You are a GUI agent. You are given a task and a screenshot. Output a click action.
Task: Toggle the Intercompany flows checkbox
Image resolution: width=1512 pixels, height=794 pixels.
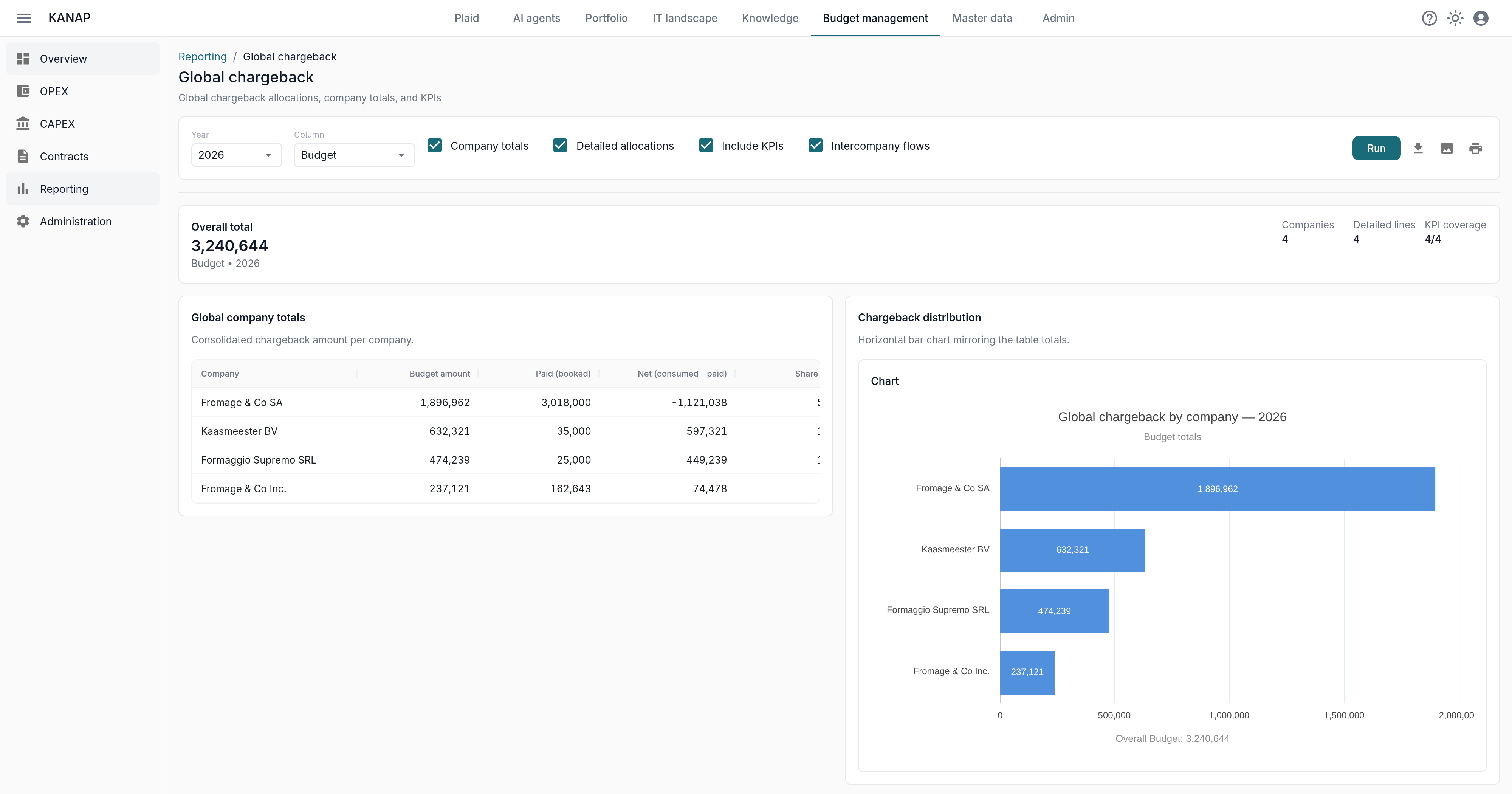pyautogui.click(x=815, y=145)
